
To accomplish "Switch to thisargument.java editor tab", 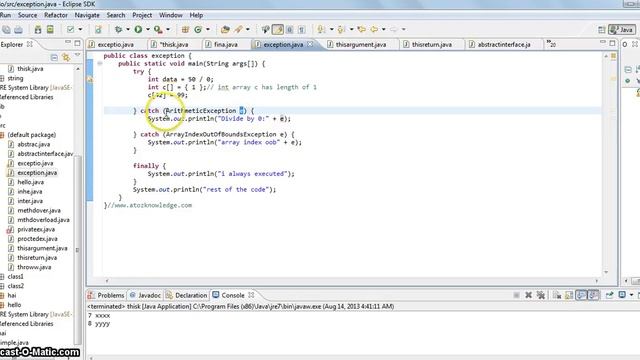I will click(x=360, y=44).
